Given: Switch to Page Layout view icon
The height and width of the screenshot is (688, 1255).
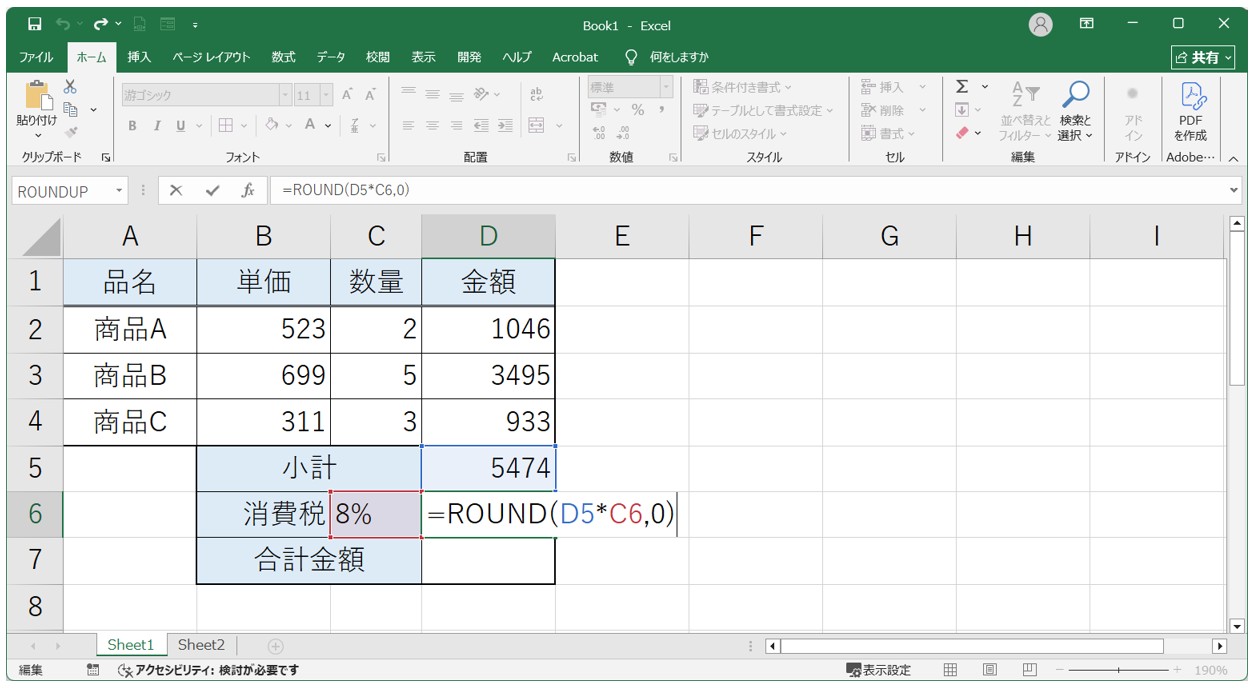Looking at the screenshot, I should coord(989,670).
